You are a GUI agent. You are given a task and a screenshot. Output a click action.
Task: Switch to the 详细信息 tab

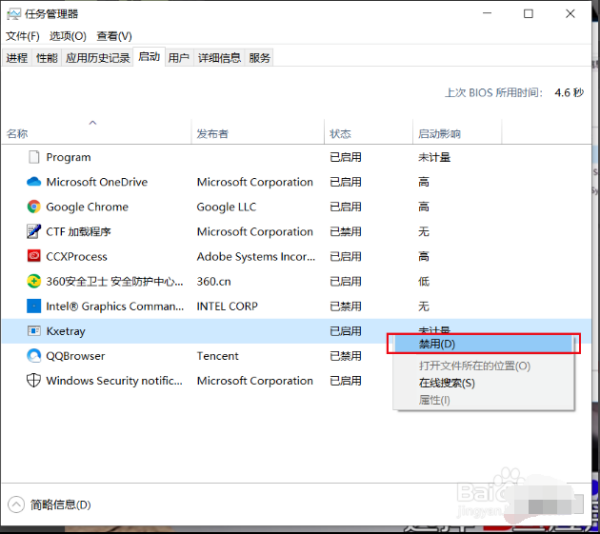tap(219, 58)
